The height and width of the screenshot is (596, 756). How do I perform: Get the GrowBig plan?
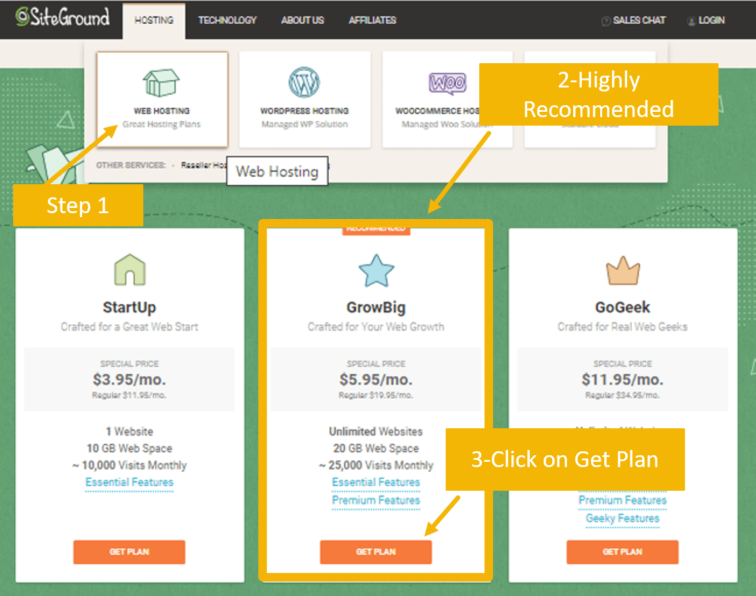[376, 552]
